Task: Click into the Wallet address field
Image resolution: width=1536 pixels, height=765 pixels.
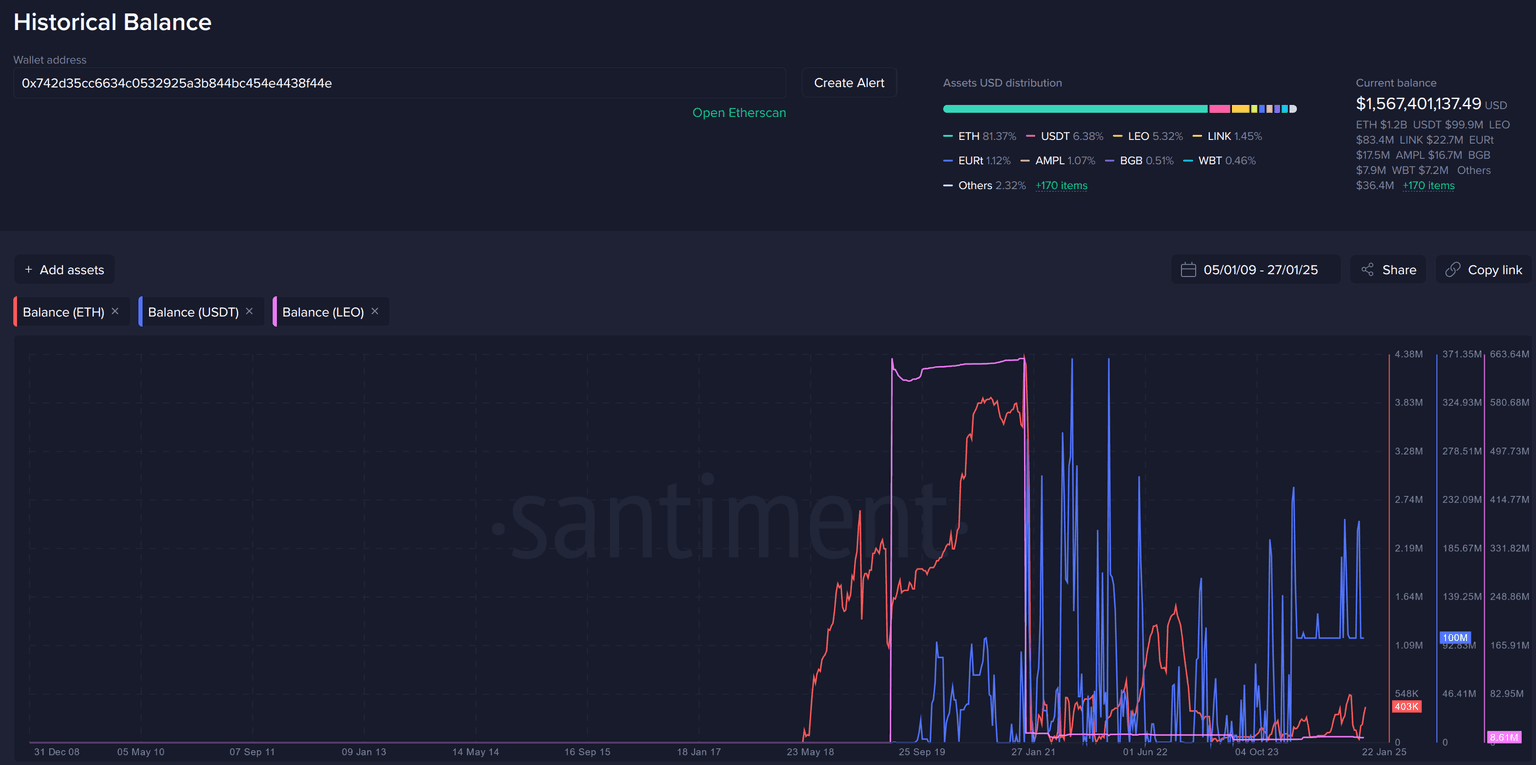Action: tap(400, 83)
